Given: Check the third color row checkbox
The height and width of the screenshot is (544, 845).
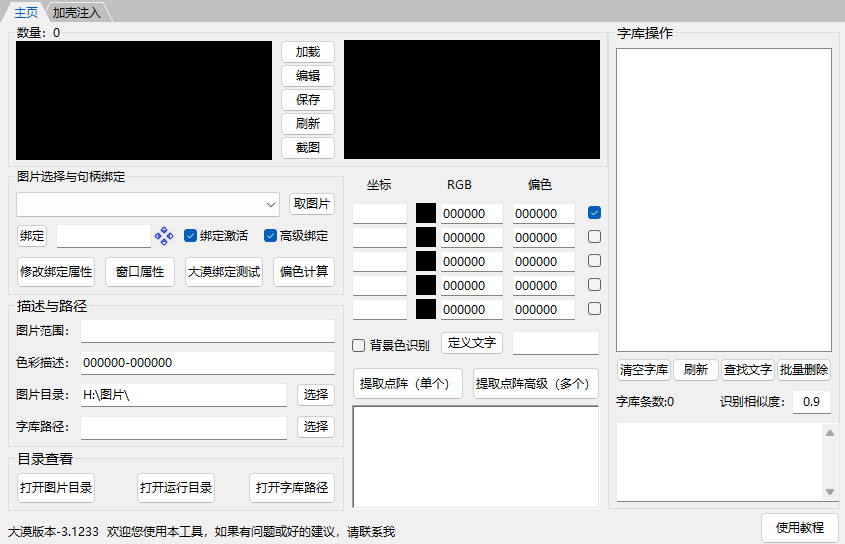Looking at the screenshot, I should 594,261.
